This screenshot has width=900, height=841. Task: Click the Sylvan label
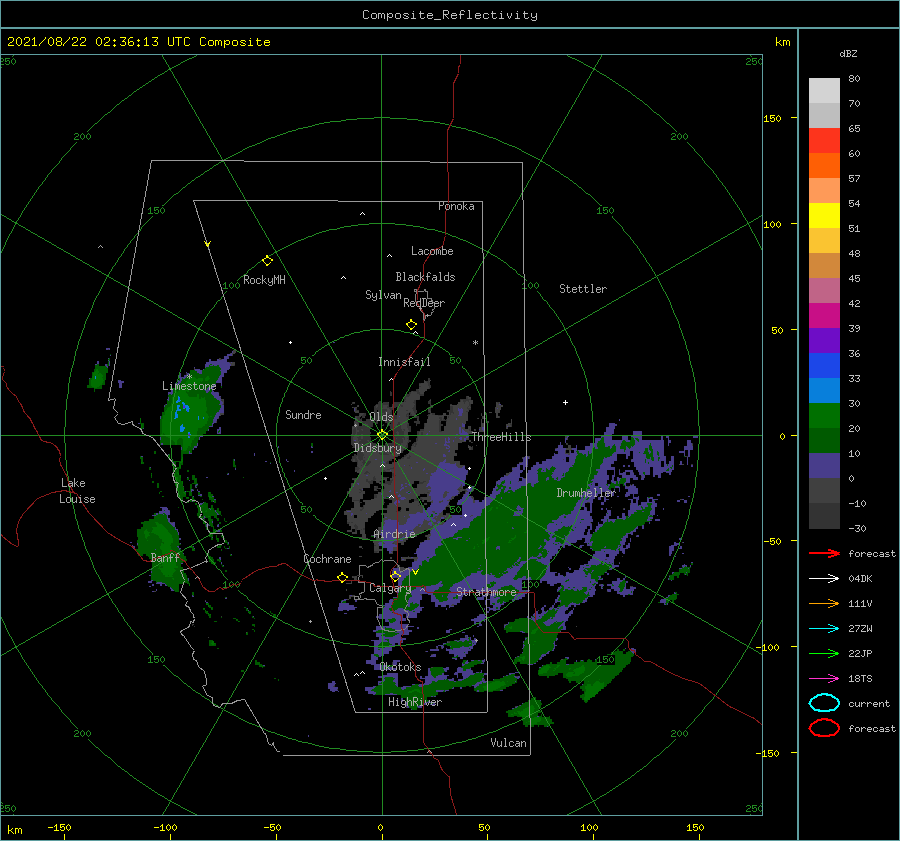pyautogui.click(x=383, y=296)
